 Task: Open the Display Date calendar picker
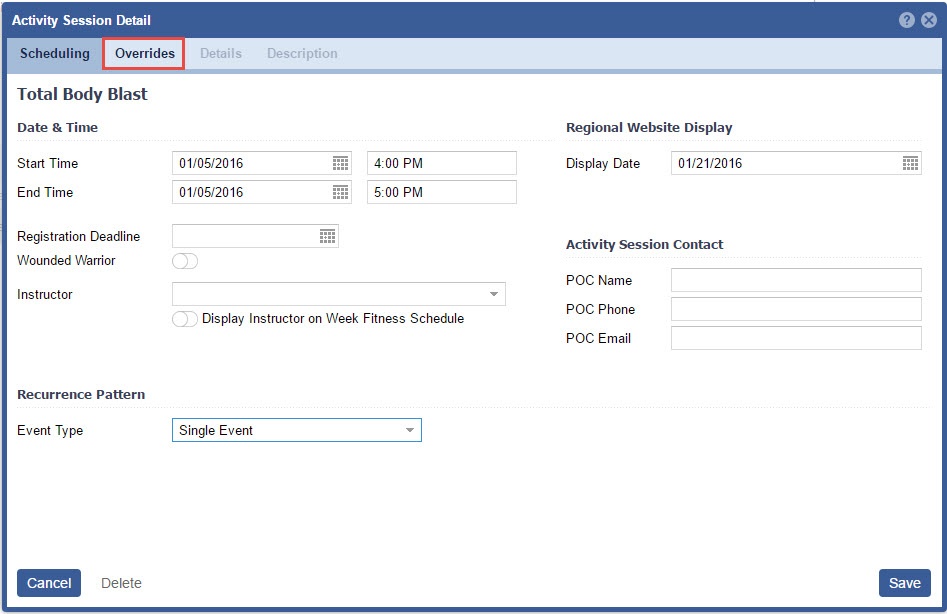(910, 163)
